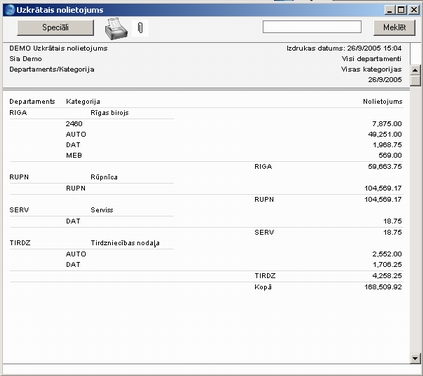Image resolution: width=423 pixels, height=376 pixels.
Task: Click the Meklēt search button
Action: (x=394, y=27)
